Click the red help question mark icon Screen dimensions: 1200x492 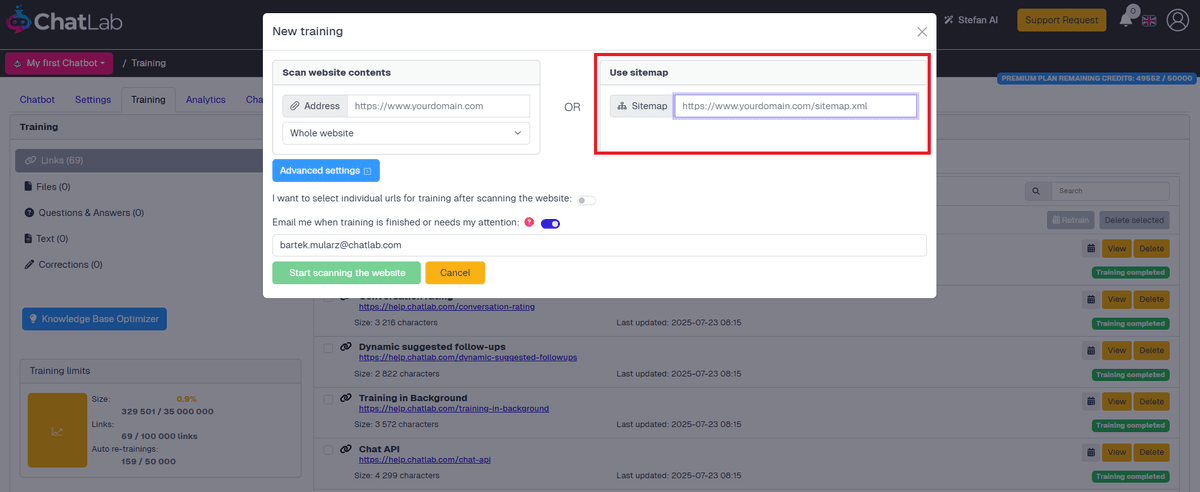click(x=529, y=222)
